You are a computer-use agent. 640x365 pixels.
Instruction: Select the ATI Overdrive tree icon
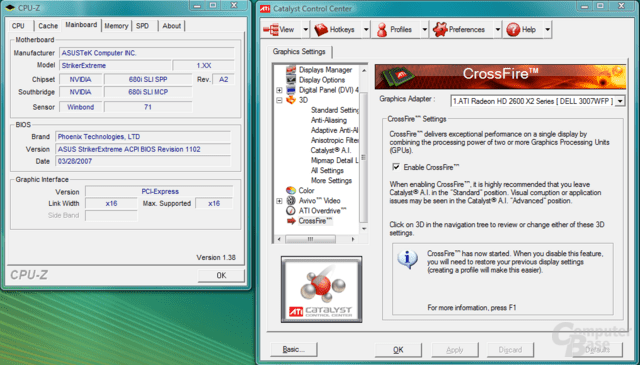pos(291,211)
